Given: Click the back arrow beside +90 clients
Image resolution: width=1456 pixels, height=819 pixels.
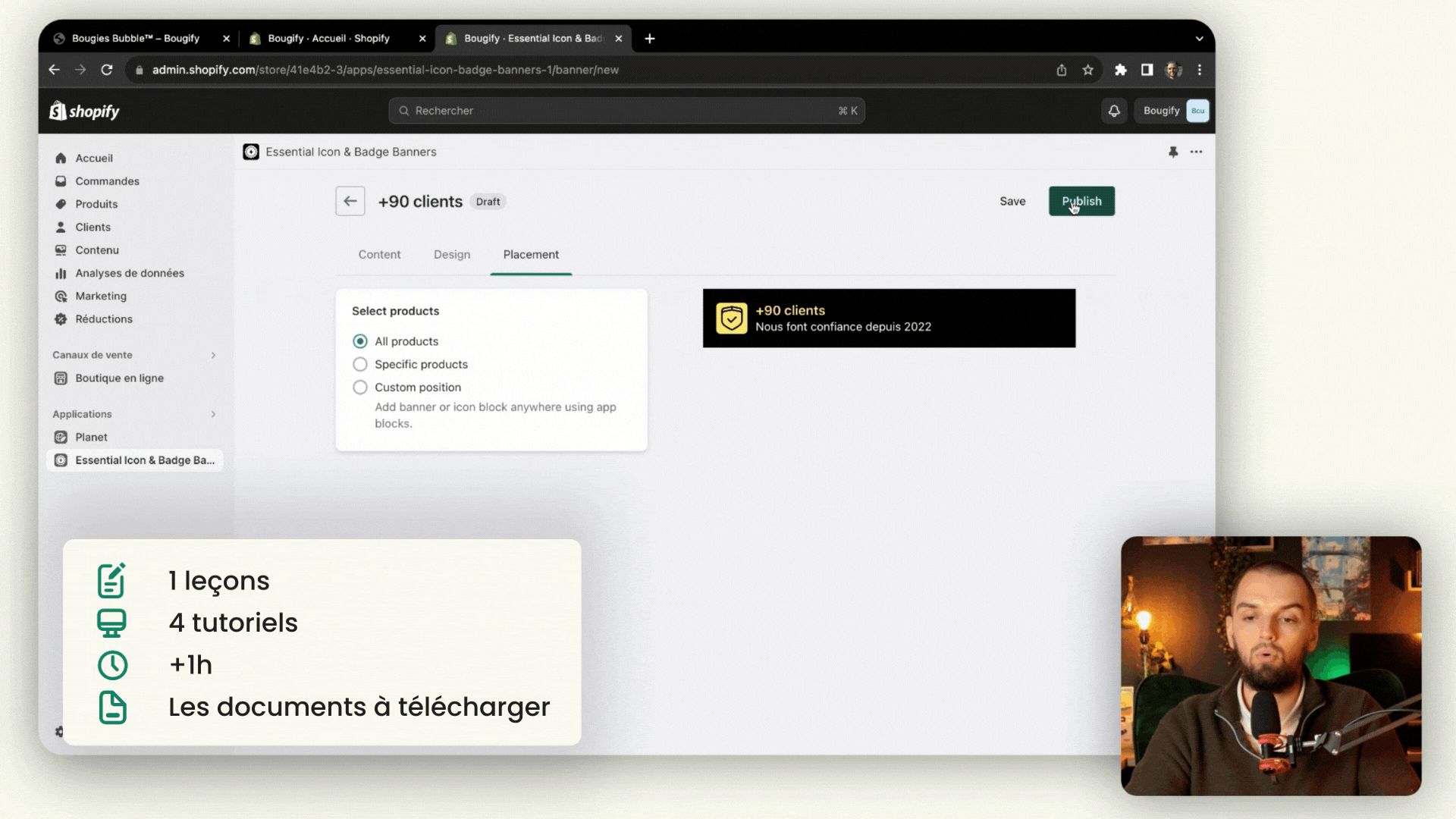Looking at the screenshot, I should point(350,201).
